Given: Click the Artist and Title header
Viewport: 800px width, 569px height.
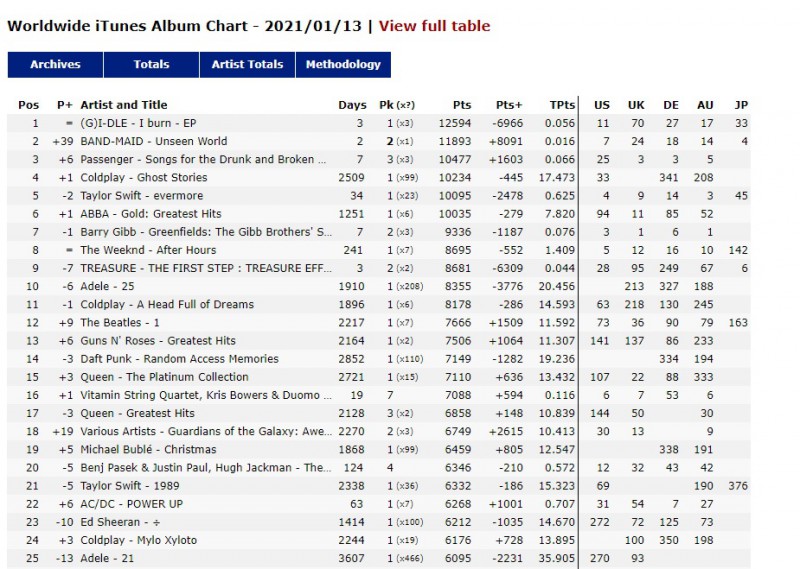Looking at the screenshot, I should click(x=124, y=105).
